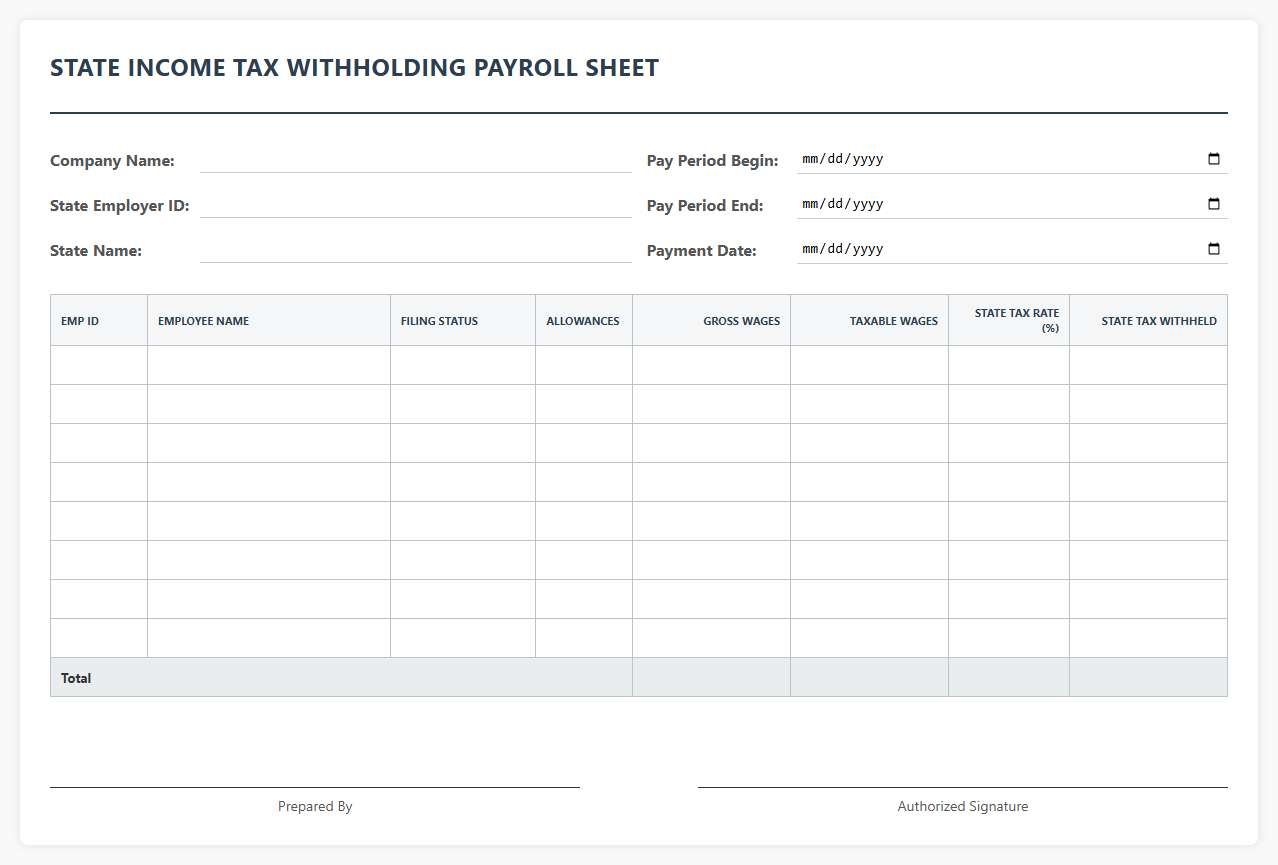Screen dimensions: 1278x865
Task: Click the Company Name label
Action: [x=112, y=160]
